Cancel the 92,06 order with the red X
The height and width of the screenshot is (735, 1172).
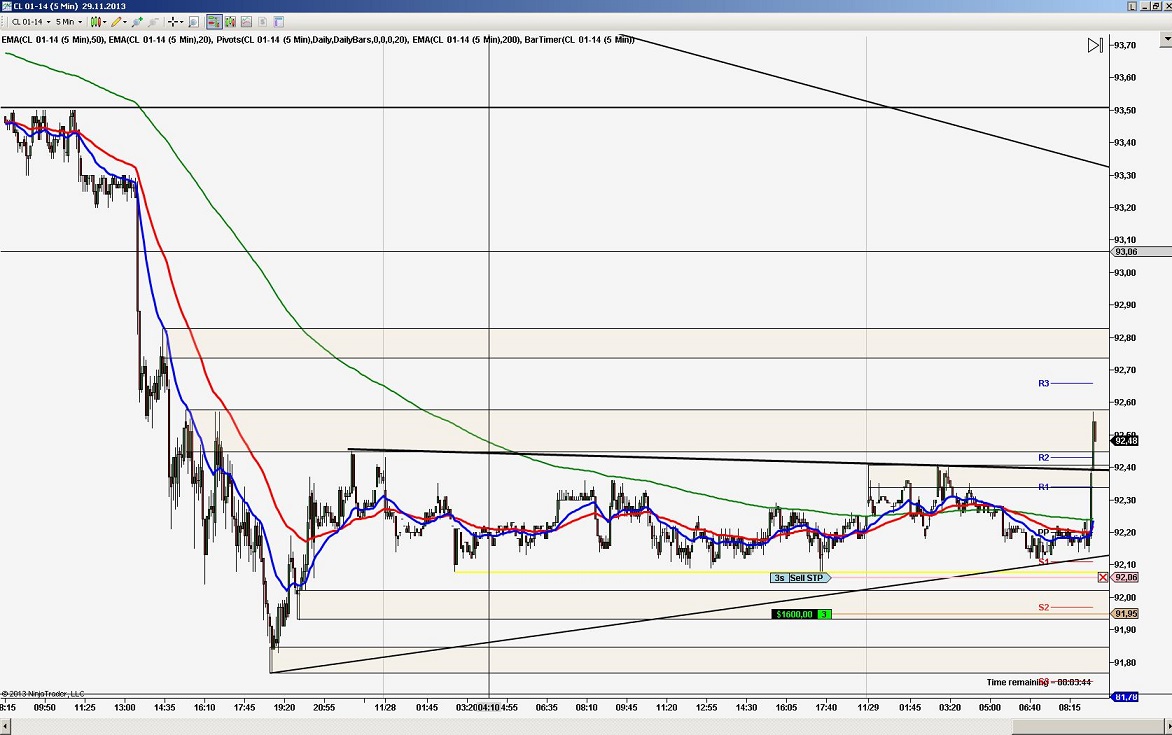tap(1102, 577)
